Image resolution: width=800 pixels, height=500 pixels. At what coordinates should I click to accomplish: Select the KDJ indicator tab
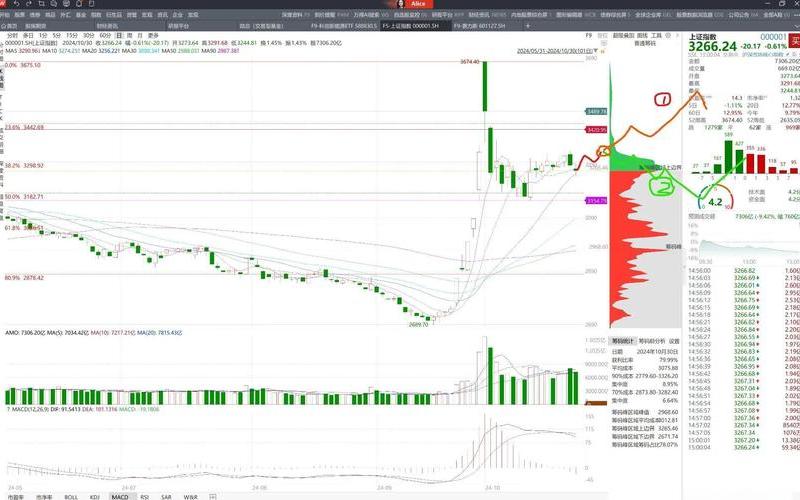coord(94,496)
